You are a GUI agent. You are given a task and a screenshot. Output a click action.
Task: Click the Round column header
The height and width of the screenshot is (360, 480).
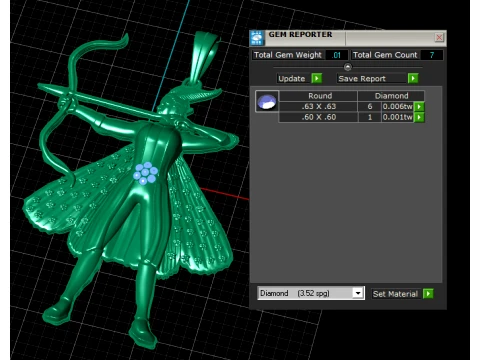tap(318, 96)
